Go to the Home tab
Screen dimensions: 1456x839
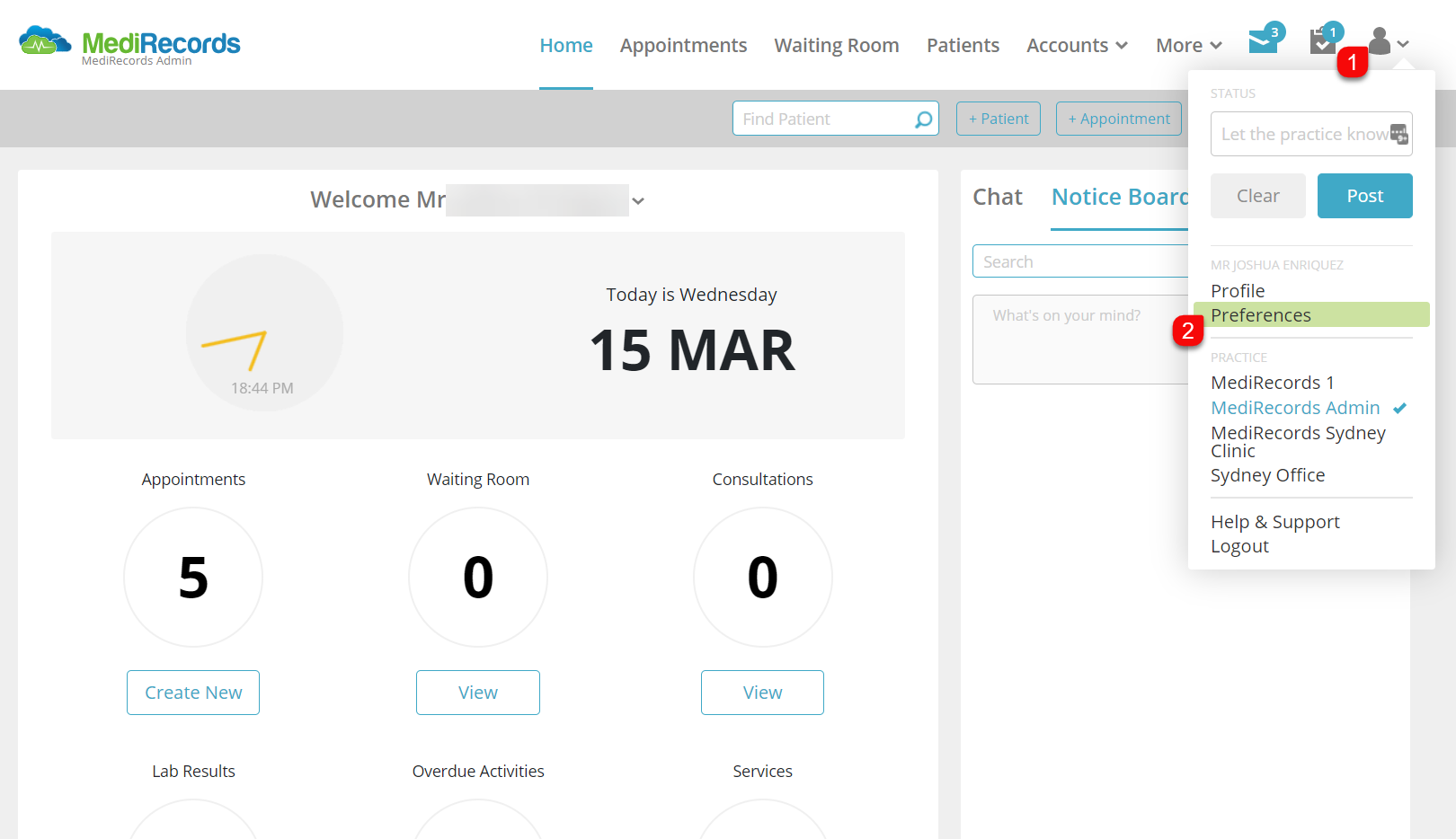[566, 45]
